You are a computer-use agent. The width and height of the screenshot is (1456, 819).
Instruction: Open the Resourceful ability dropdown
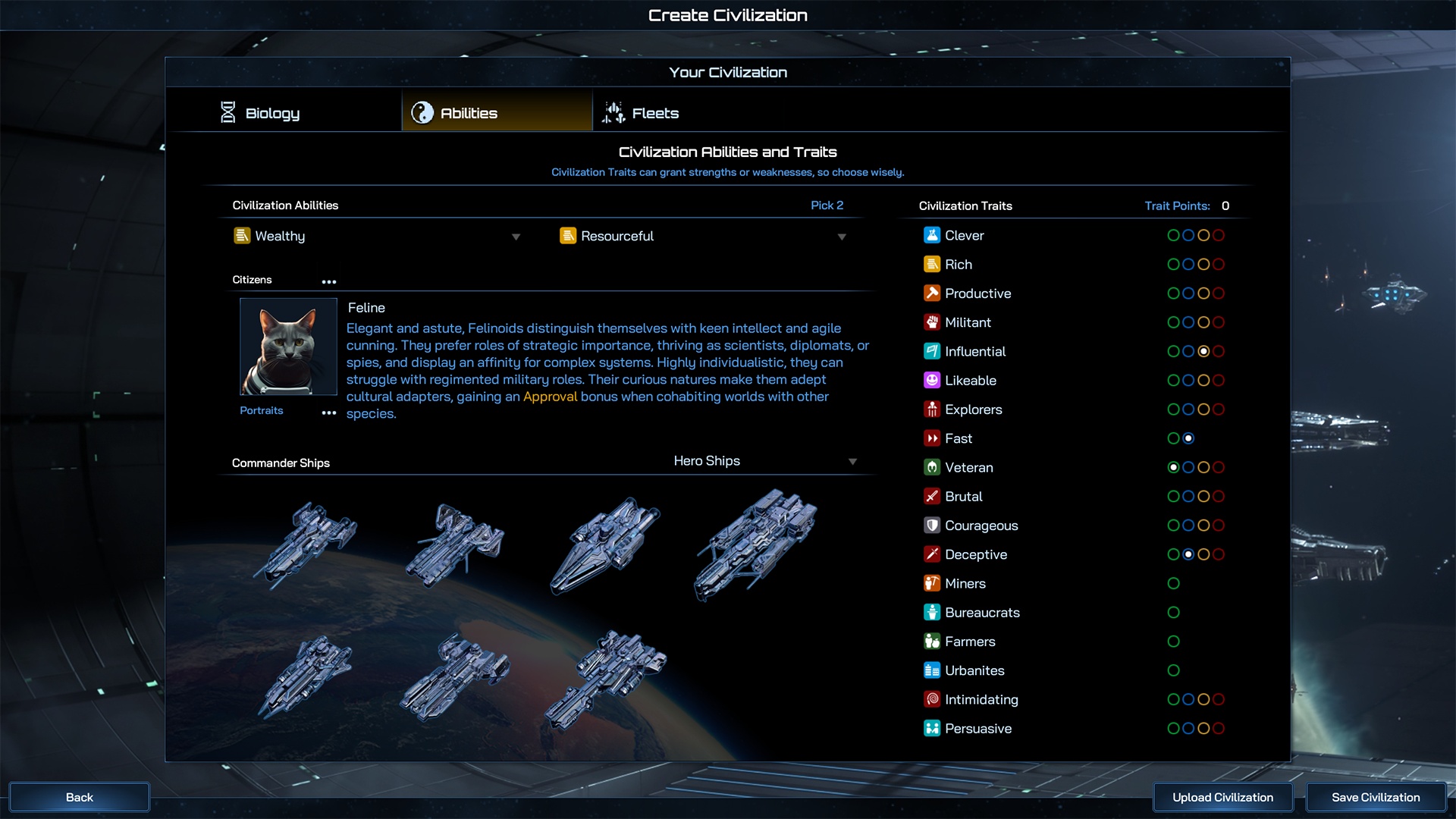[x=842, y=237]
